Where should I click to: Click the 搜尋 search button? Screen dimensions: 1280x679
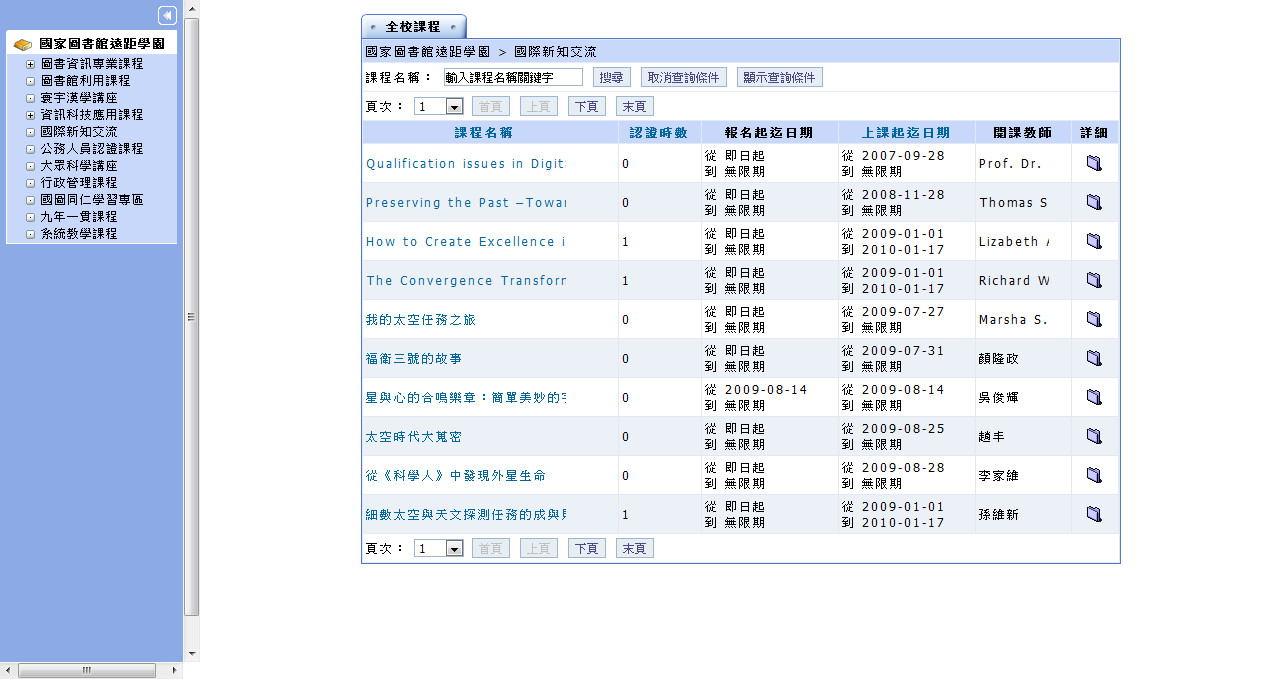click(x=611, y=77)
